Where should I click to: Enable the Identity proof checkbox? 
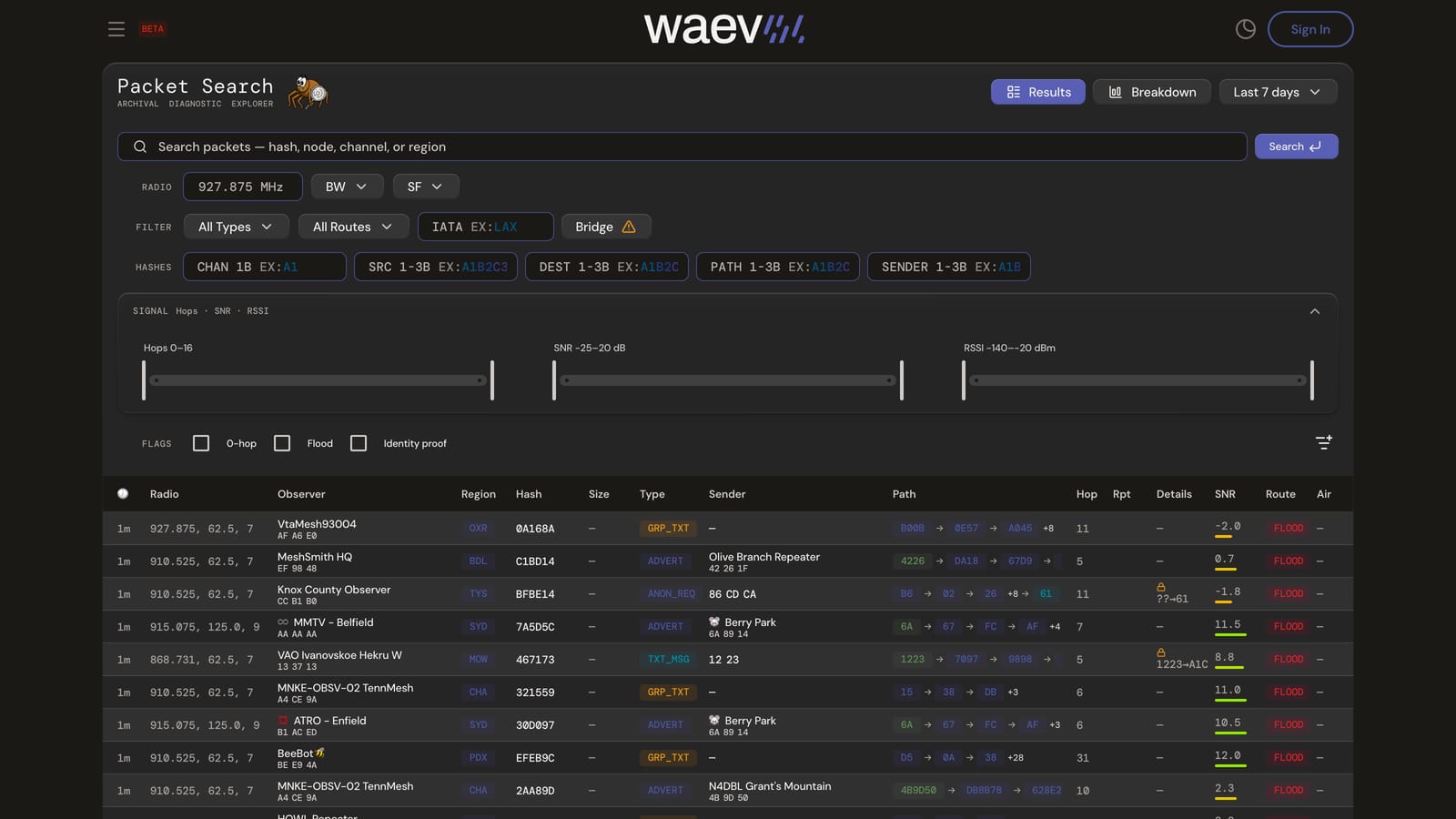[359, 443]
